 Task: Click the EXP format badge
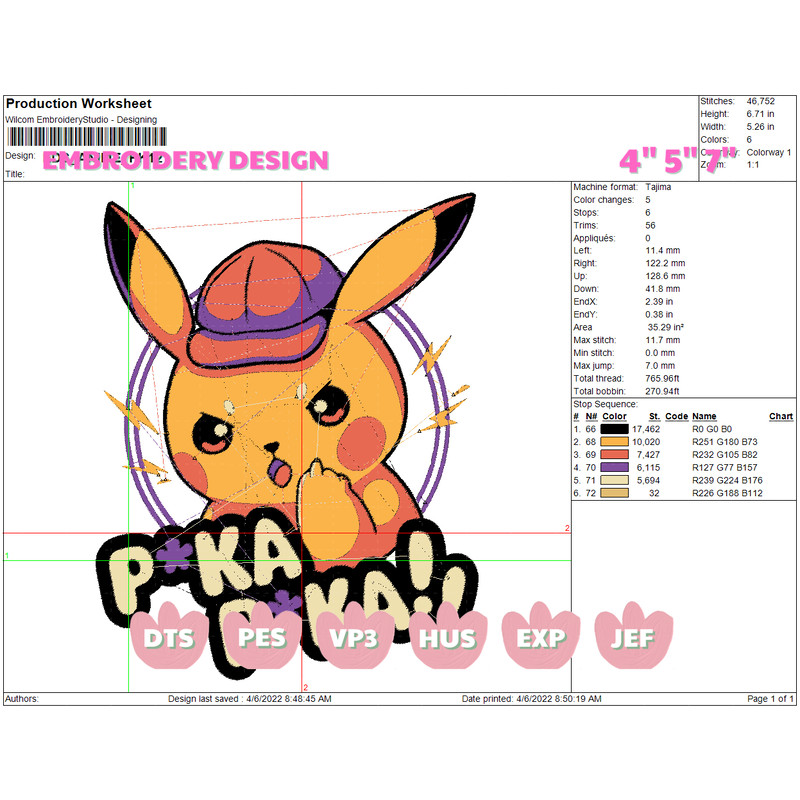(541, 637)
